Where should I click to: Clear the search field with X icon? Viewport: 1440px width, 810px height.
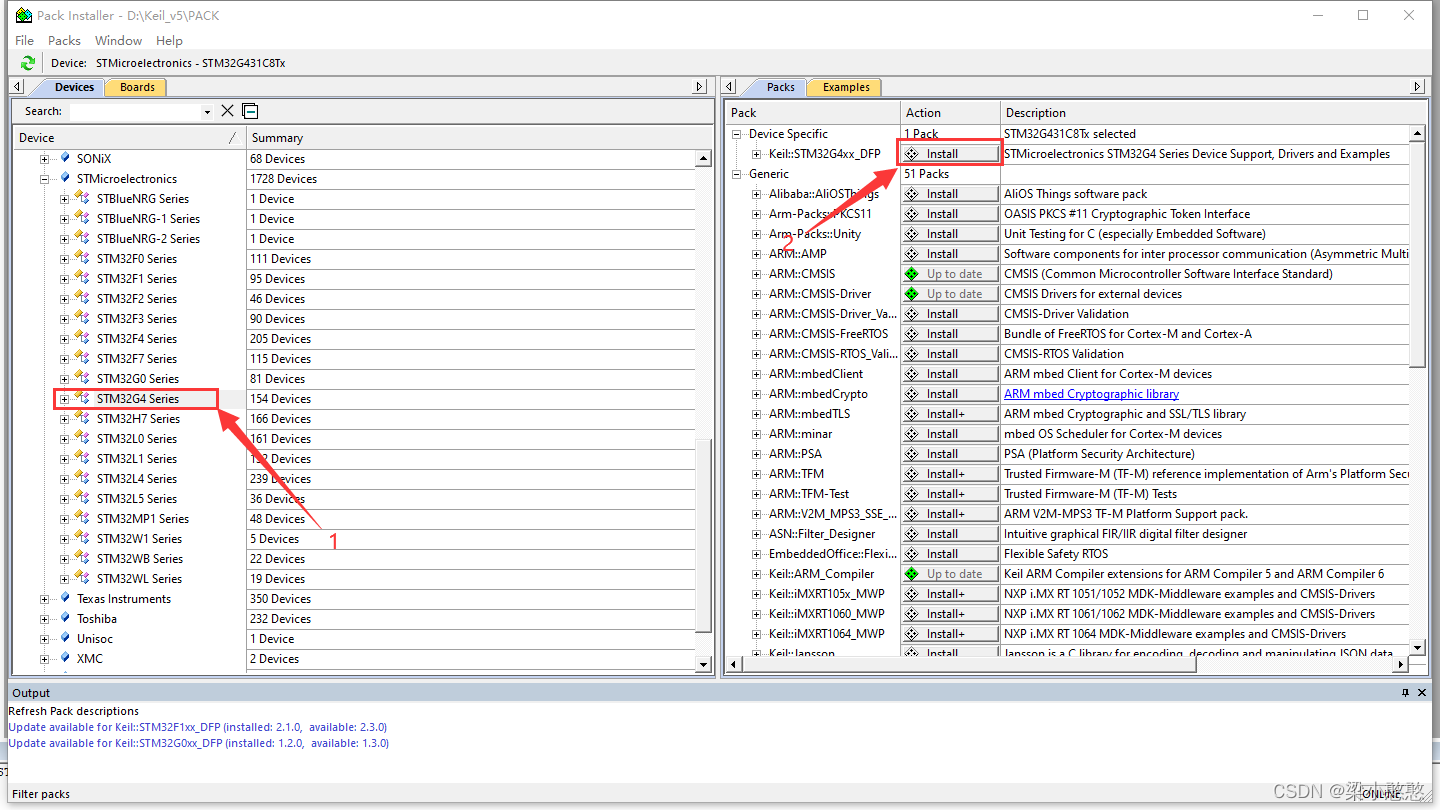227,111
